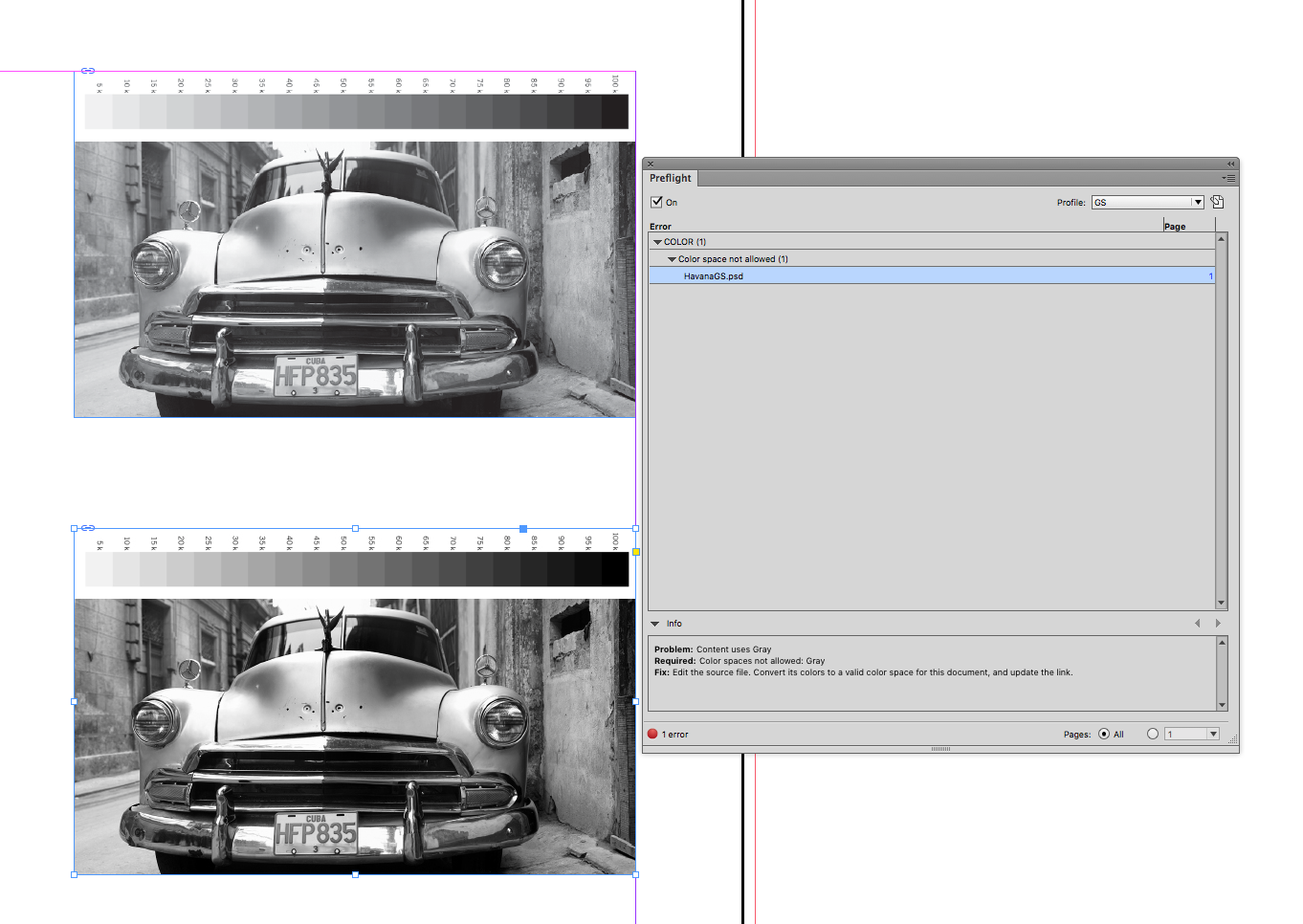Collapse the COLOR (1) error group
This screenshot has width=1303, height=924.
(x=657, y=242)
